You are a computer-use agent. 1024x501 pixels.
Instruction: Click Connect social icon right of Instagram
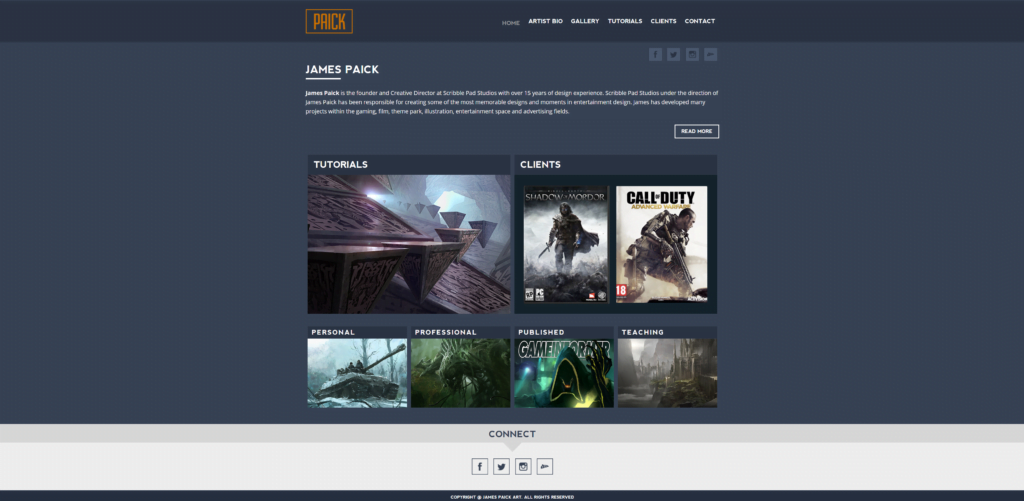click(545, 466)
